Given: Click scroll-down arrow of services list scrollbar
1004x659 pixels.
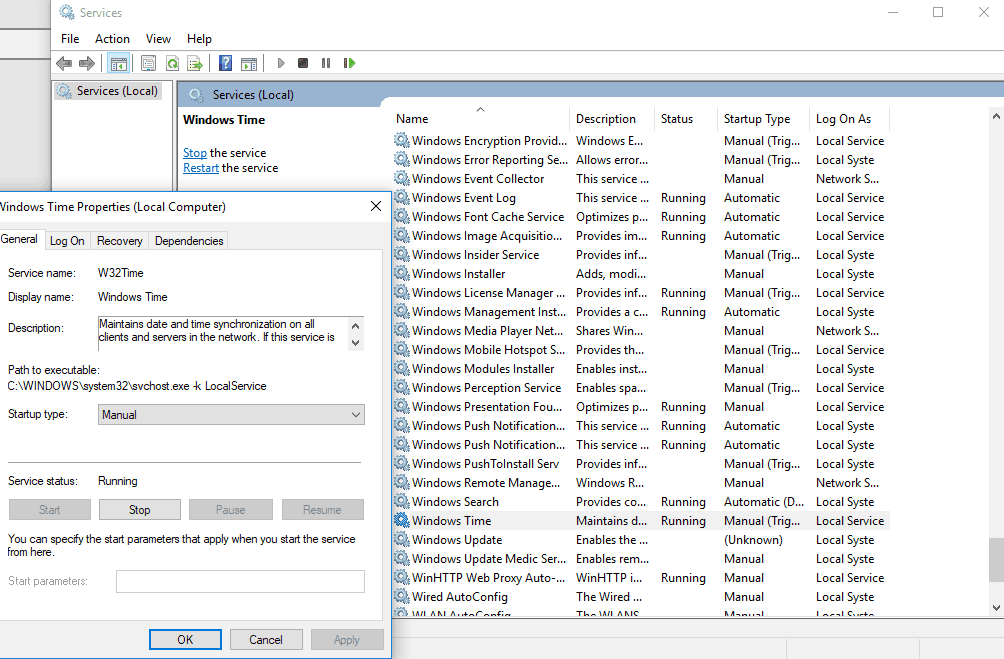Looking at the screenshot, I should 996,607.
